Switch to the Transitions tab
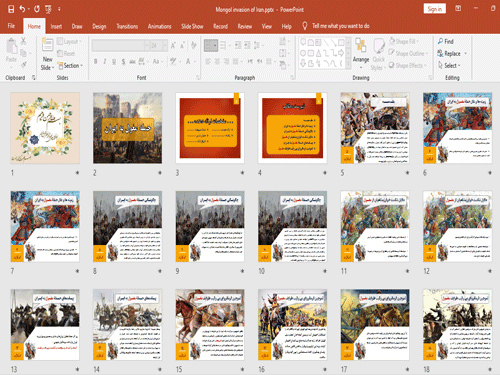500x375 pixels. click(127, 26)
